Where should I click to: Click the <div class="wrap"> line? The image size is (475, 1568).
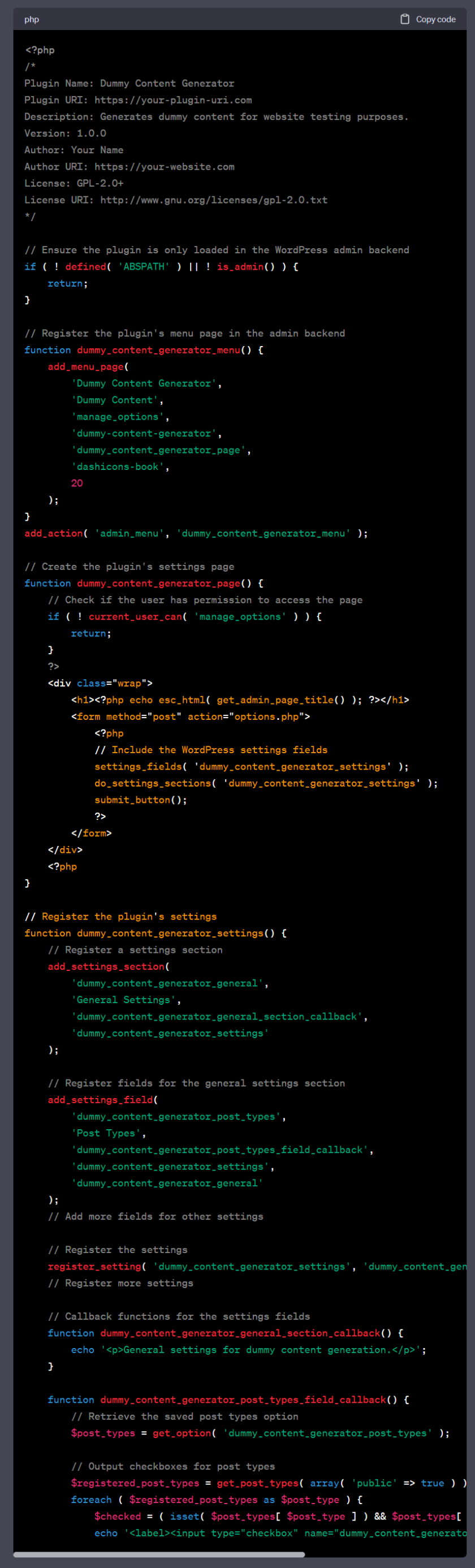pyautogui.click(x=100, y=683)
